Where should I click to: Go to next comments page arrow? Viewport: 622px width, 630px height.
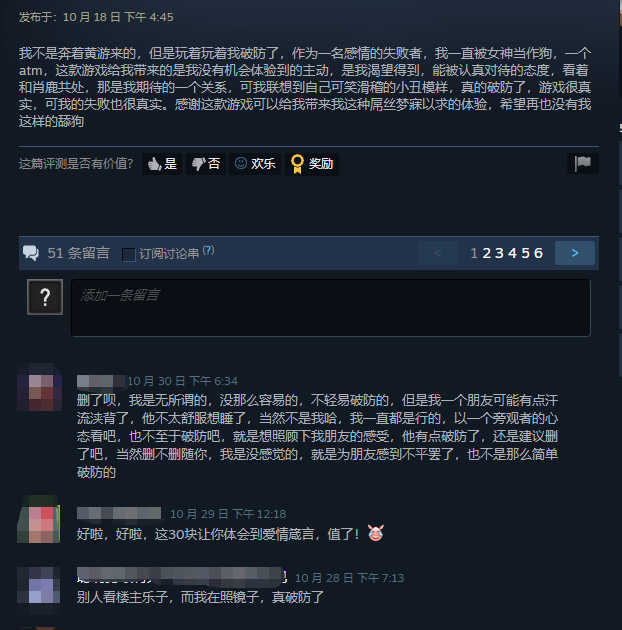pyautogui.click(x=575, y=253)
